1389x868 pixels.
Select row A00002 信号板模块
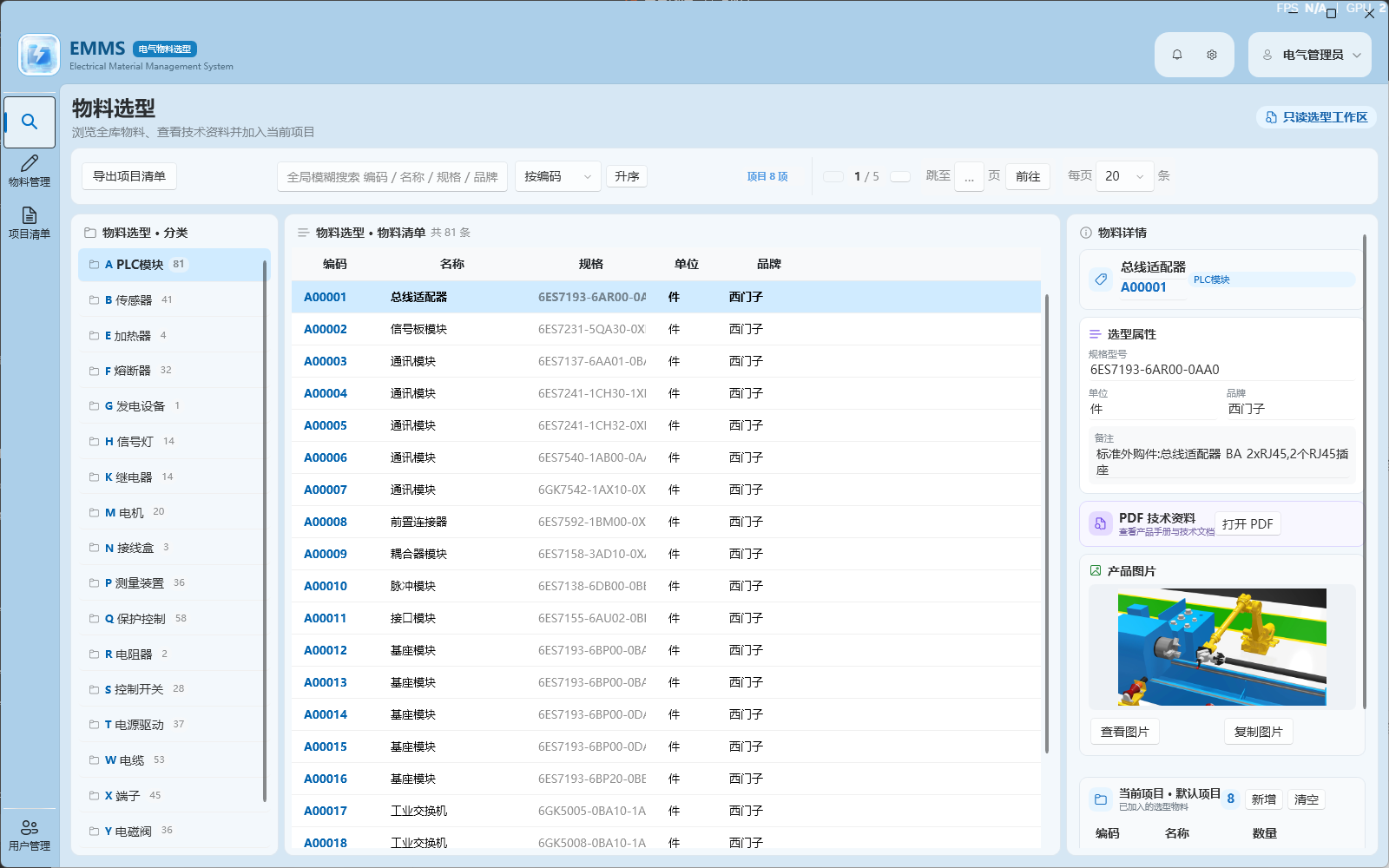[666, 329]
